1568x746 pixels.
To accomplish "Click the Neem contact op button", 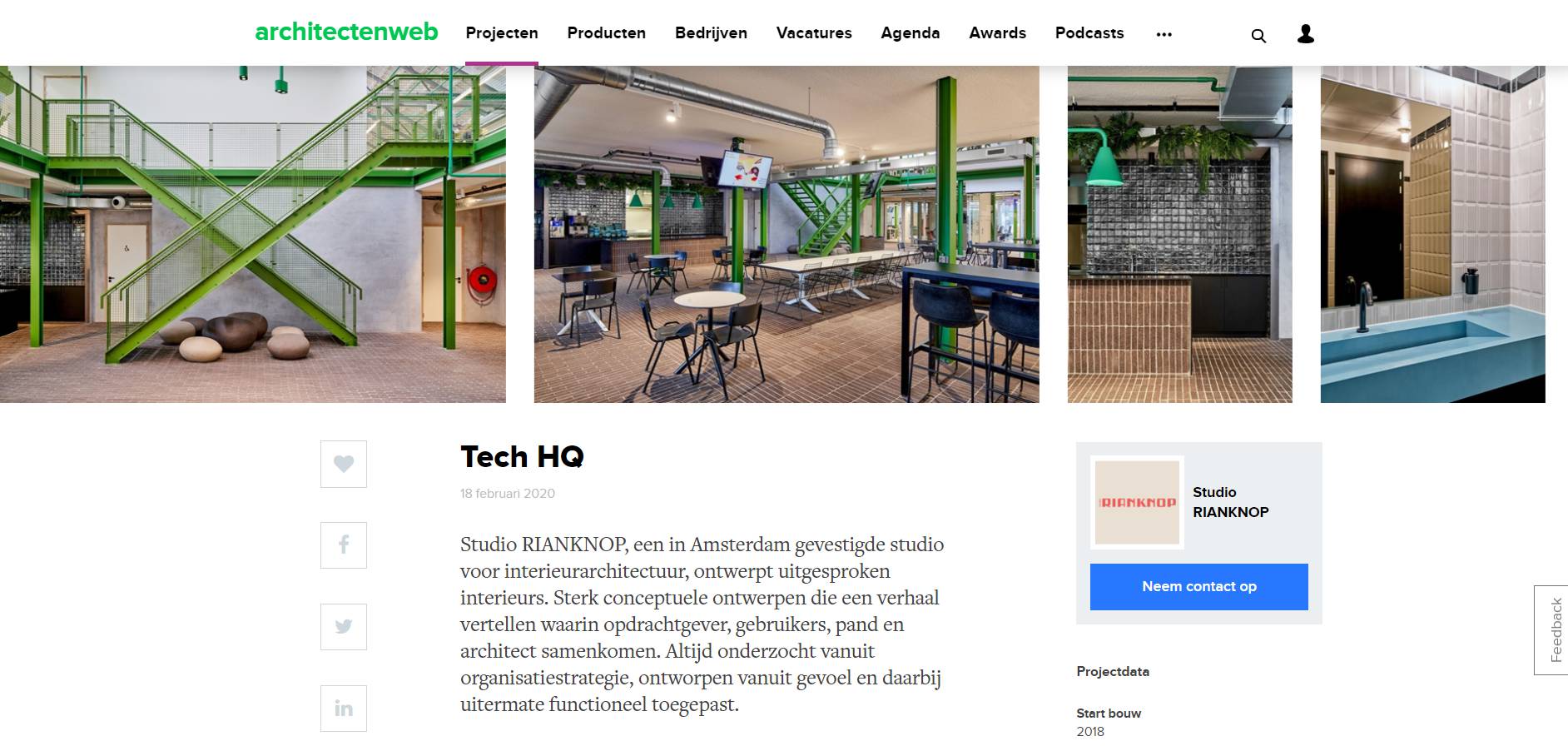I will click(1199, 587).
